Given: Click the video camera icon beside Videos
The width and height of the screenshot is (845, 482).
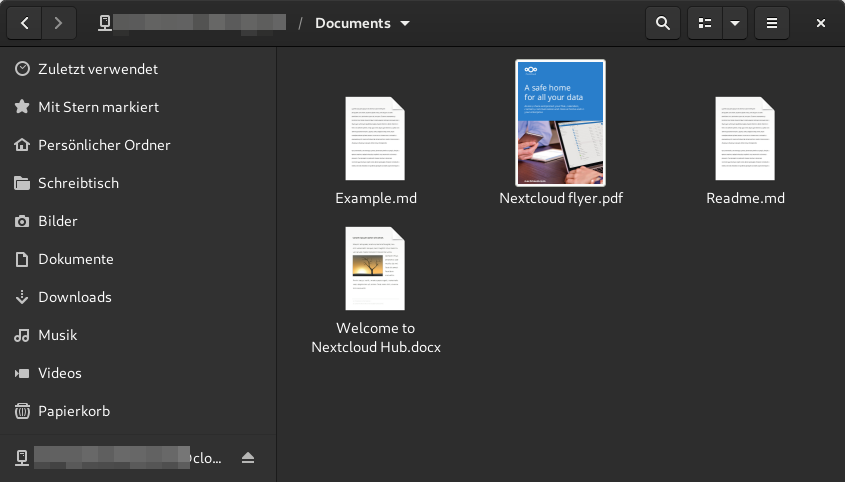Looking at the screenshot, I should [22, 373].
